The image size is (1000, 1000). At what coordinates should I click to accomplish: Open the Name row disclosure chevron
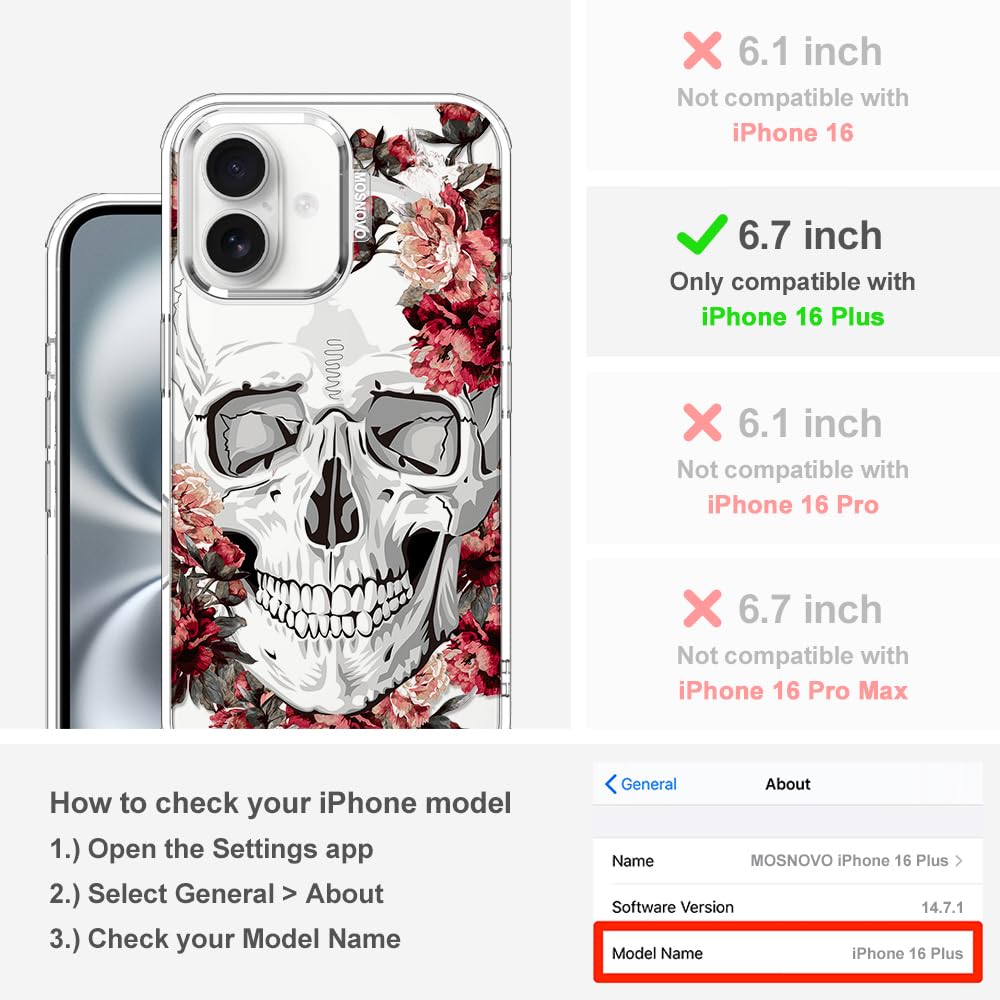[959, 860]
